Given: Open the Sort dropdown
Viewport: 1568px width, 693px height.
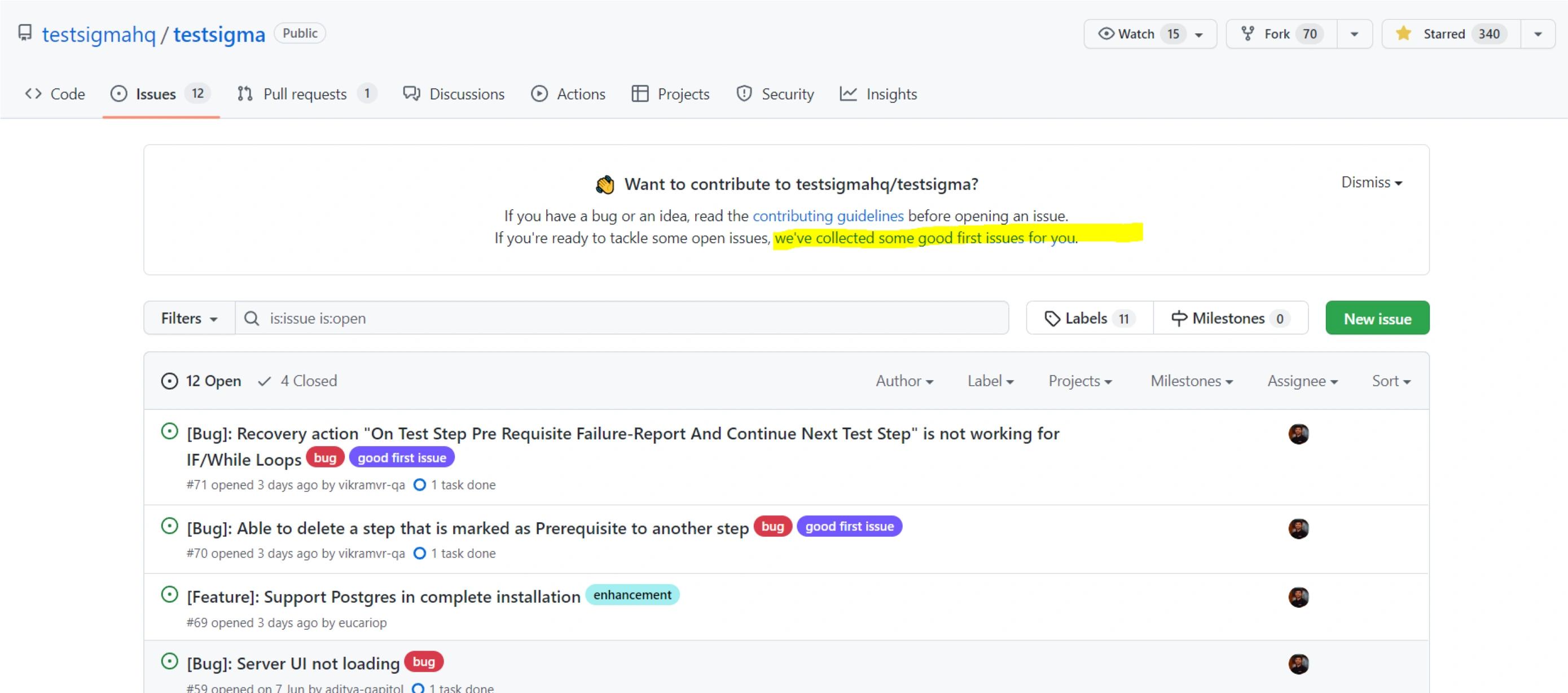Looking at the screenshot, I should 1390,381.
